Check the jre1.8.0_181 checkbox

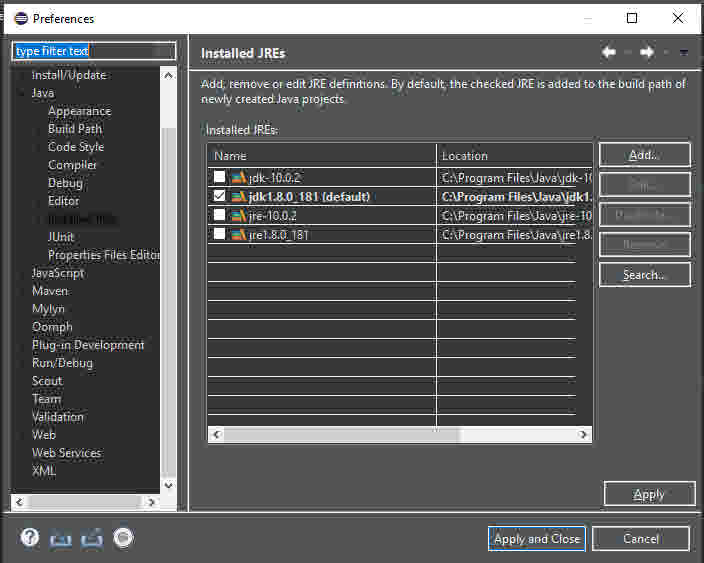pyautogui.click(x=219, y=234)
